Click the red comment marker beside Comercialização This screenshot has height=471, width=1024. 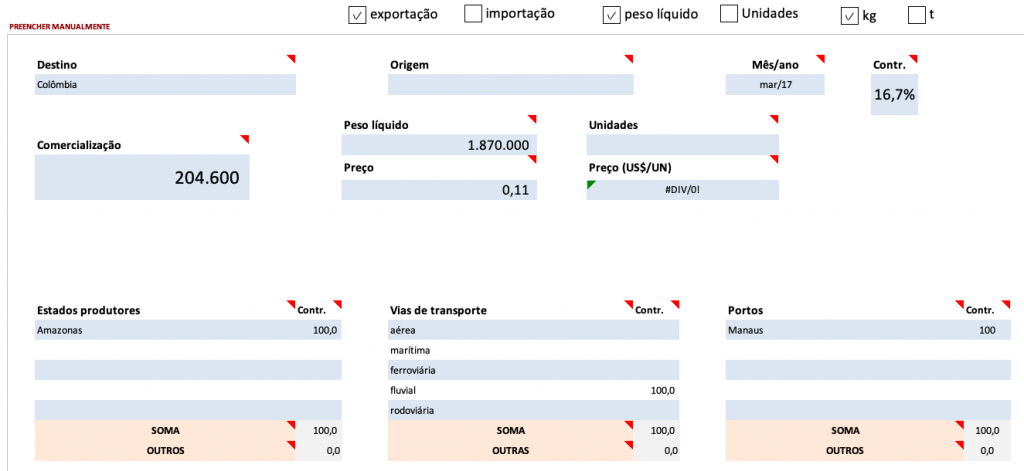(x=246, y=138)
